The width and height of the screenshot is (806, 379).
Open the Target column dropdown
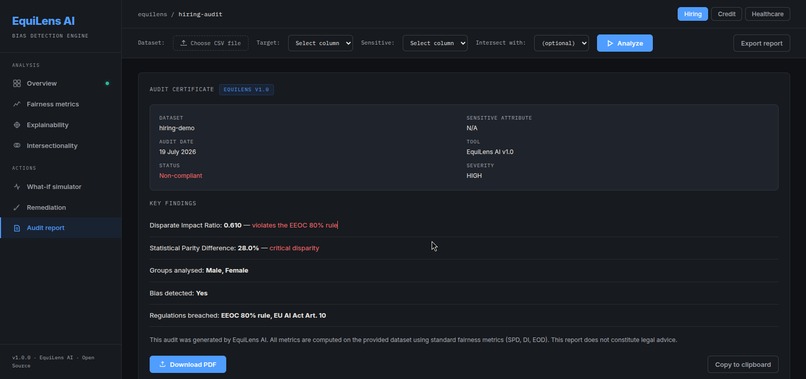click(320, 43)
